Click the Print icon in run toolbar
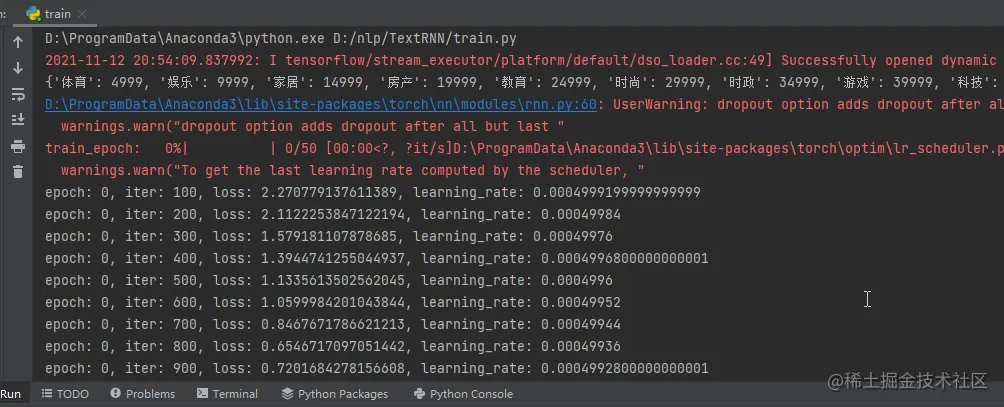The image size is (1004, 407). (x=18, y=147)
